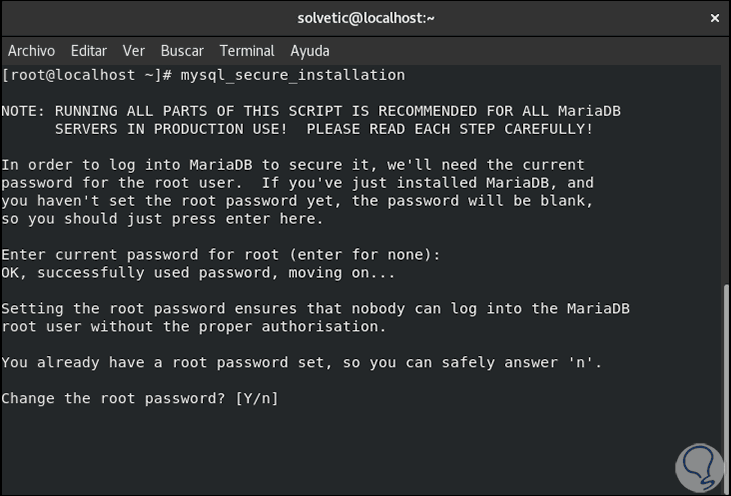The image size is (731, 496).
Task: Open the Editar menu
Action: [89, 50]
